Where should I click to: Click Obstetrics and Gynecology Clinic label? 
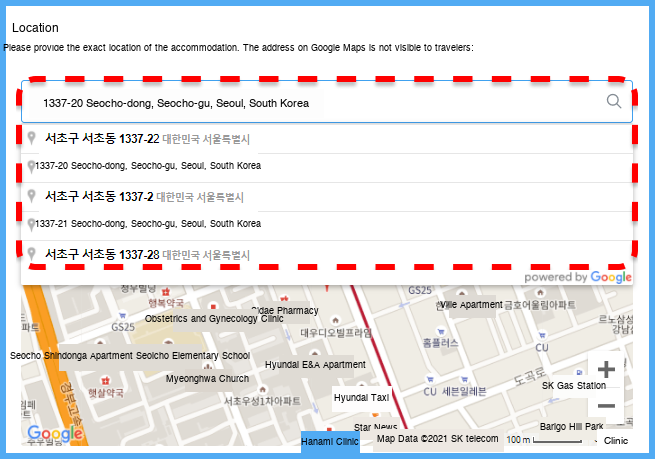click(214, 319)
